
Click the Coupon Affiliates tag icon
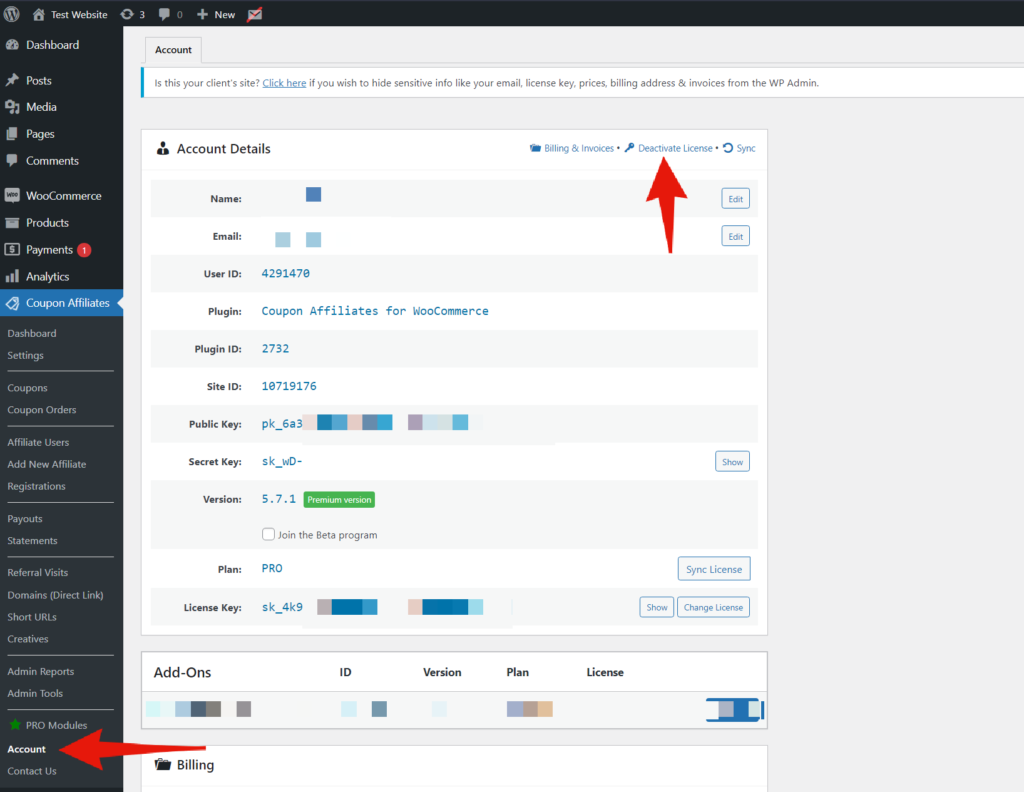(12, 303)
